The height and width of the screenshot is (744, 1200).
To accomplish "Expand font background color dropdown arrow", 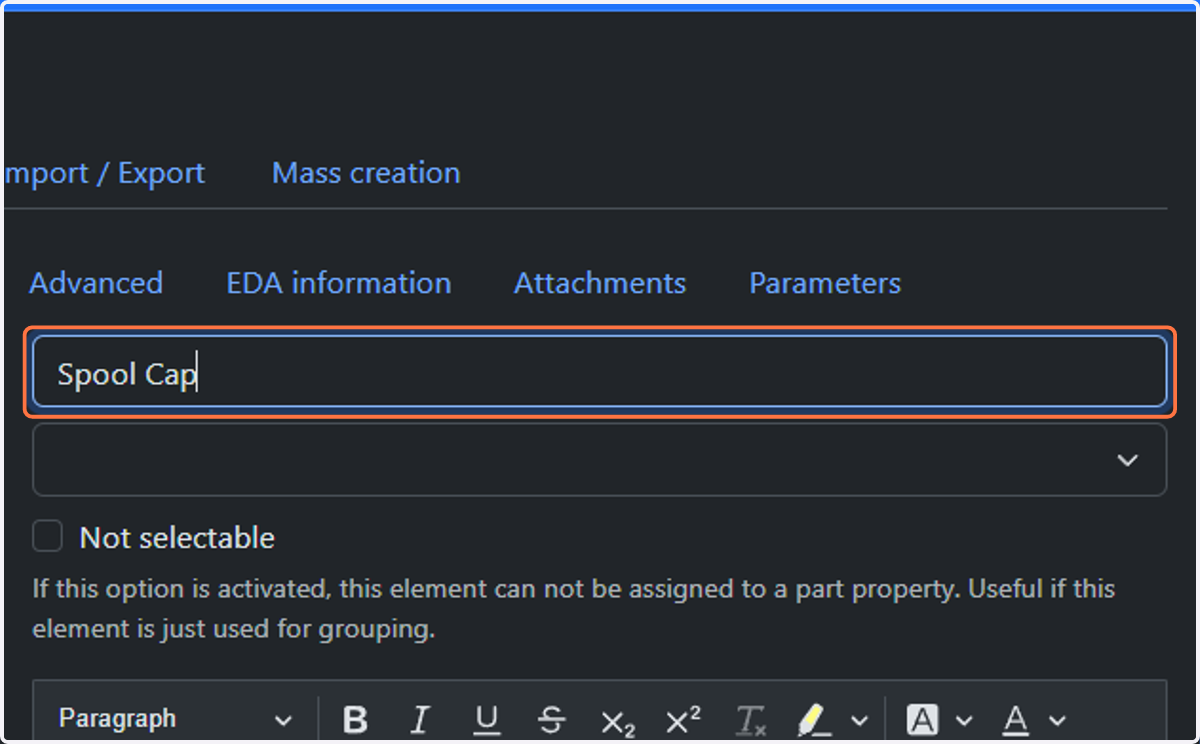I will [x=964, y=720].
